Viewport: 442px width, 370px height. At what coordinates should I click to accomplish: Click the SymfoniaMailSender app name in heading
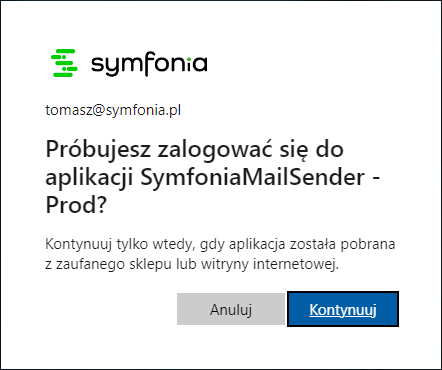(252, 177)
